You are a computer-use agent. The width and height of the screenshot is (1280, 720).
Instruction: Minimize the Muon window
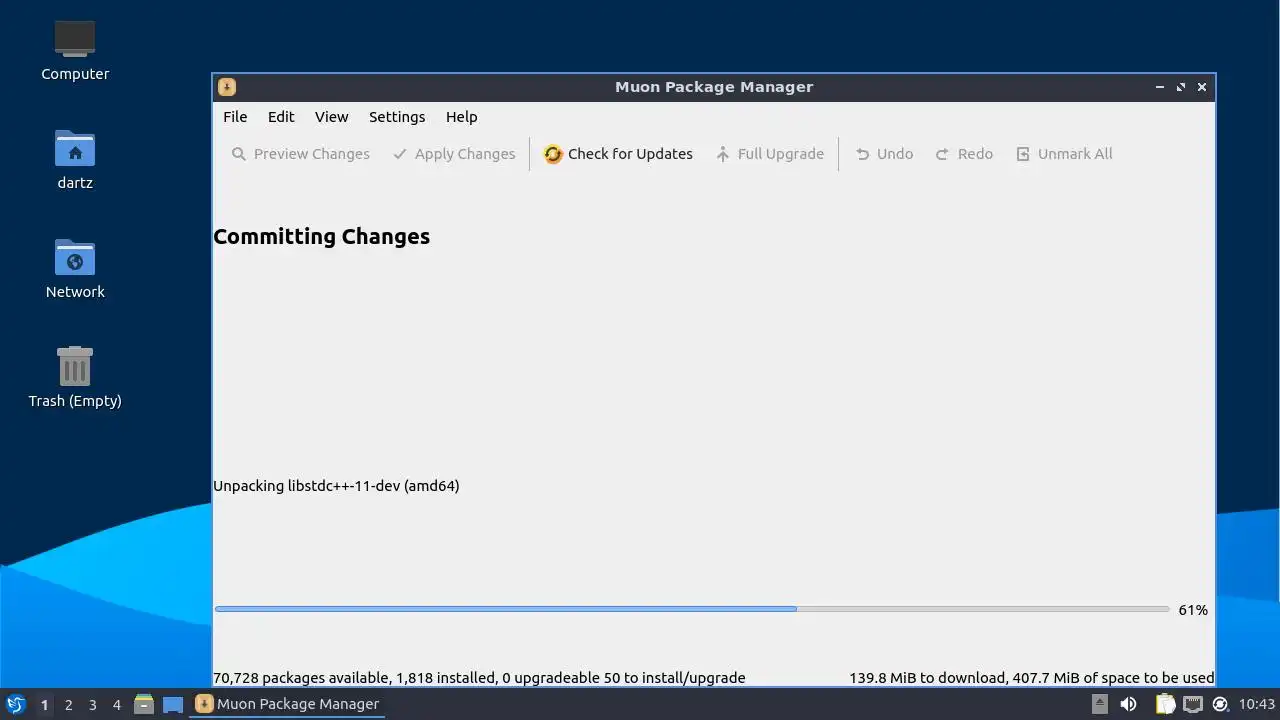click(x=1160, y=87)
